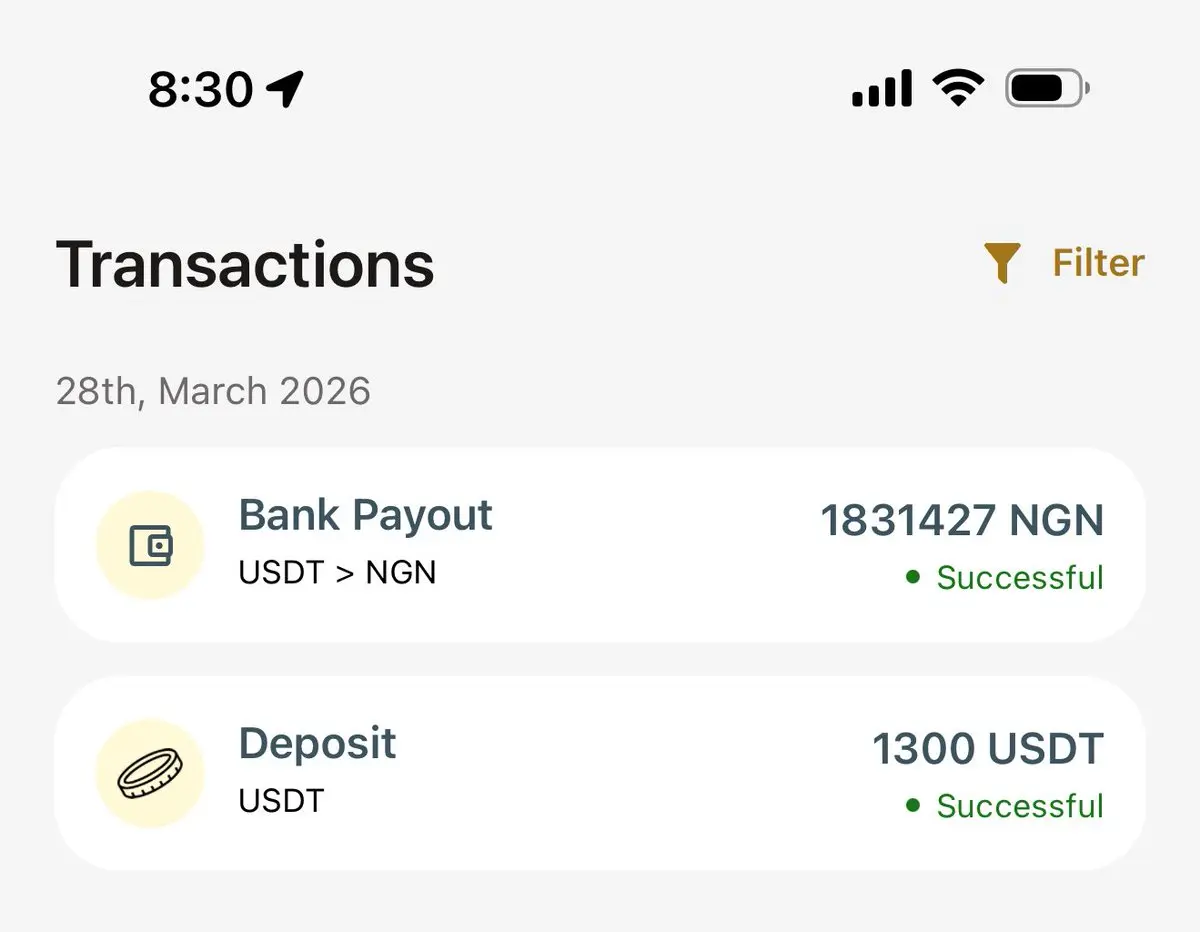The height and width of the screenshot is (932, 1200).
Task: Tap the USDT > NGN subtitle
Action: pyautogui.click(x=337, y=573)
